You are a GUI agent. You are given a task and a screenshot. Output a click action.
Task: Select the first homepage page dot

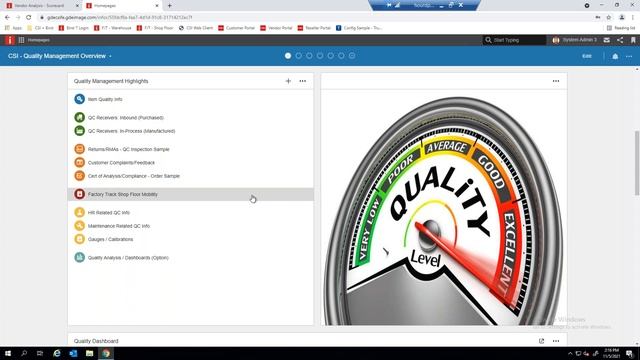point(288,56)
